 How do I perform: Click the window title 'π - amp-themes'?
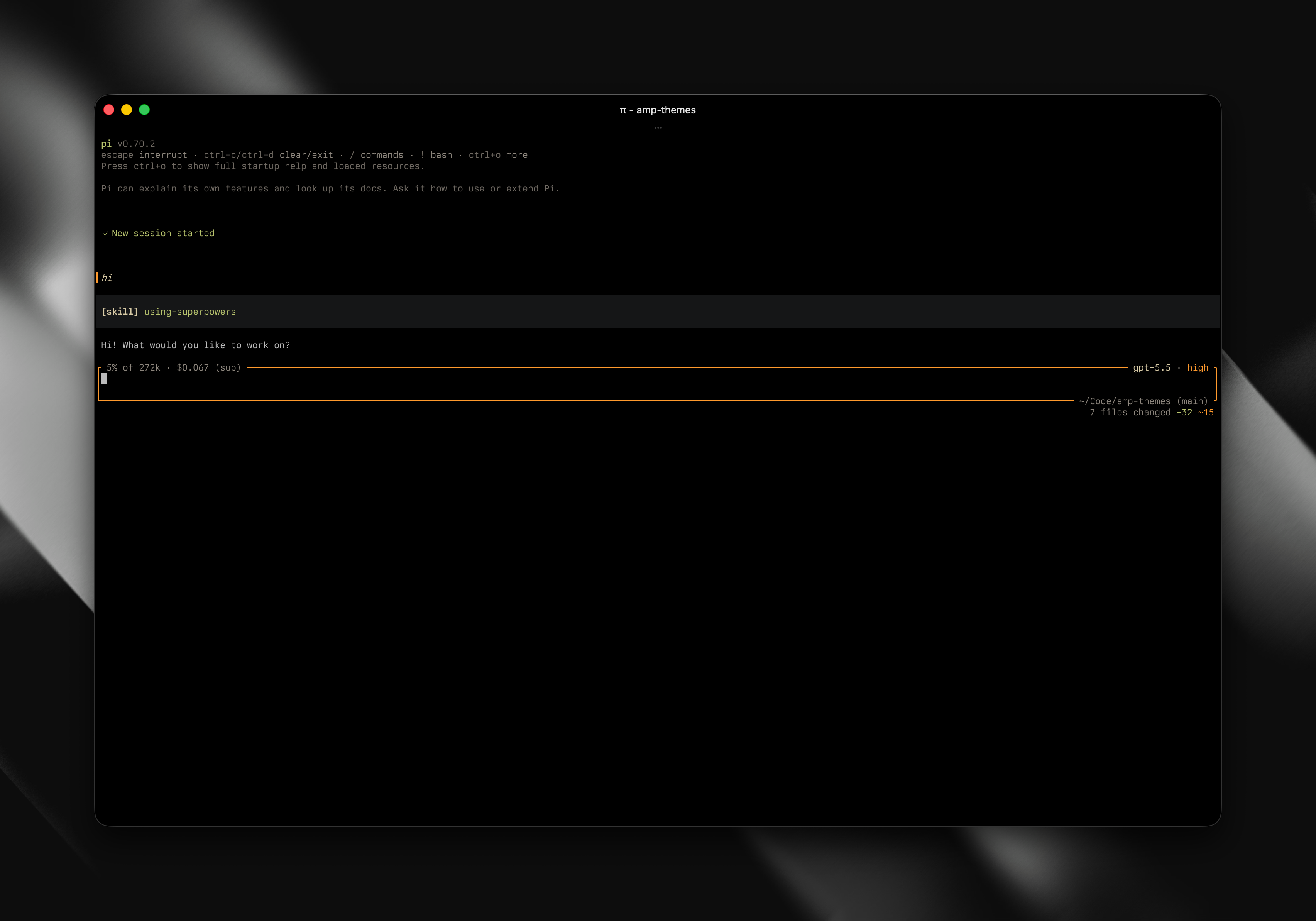[x=658, y=110]
